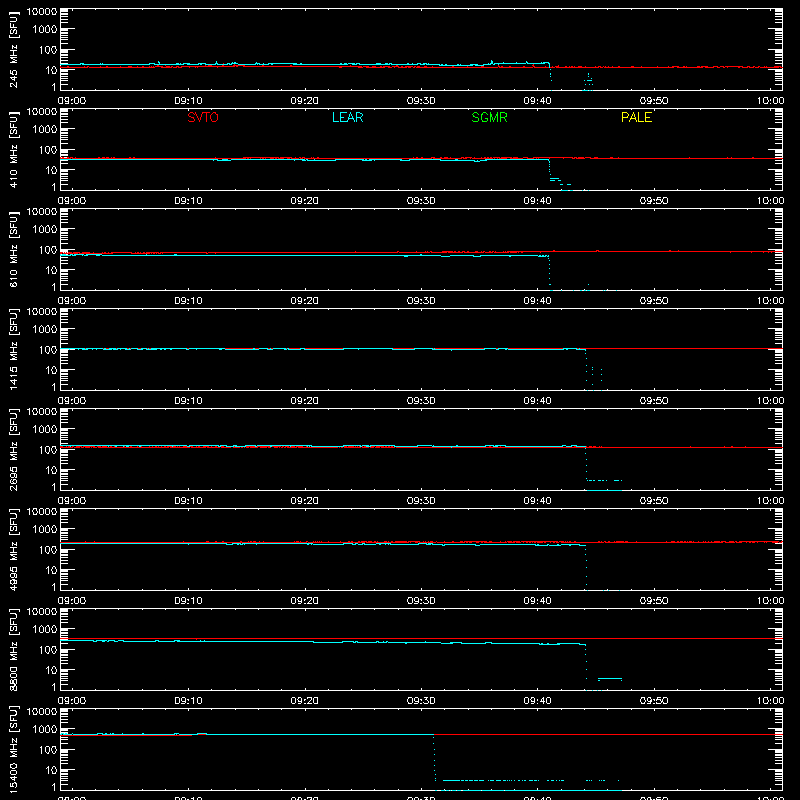
Task: Click the 100 y-tick on 2695 MHz panel
Action: click(x=48, y=449)
